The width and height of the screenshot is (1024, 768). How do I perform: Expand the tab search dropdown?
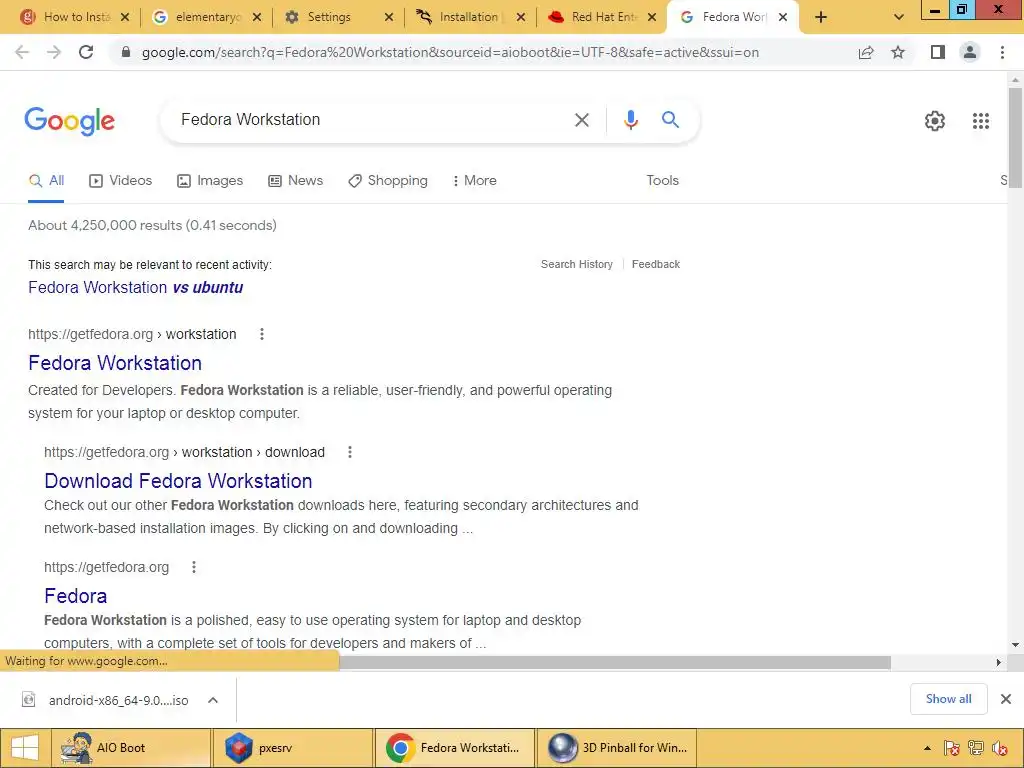(899, 17)
